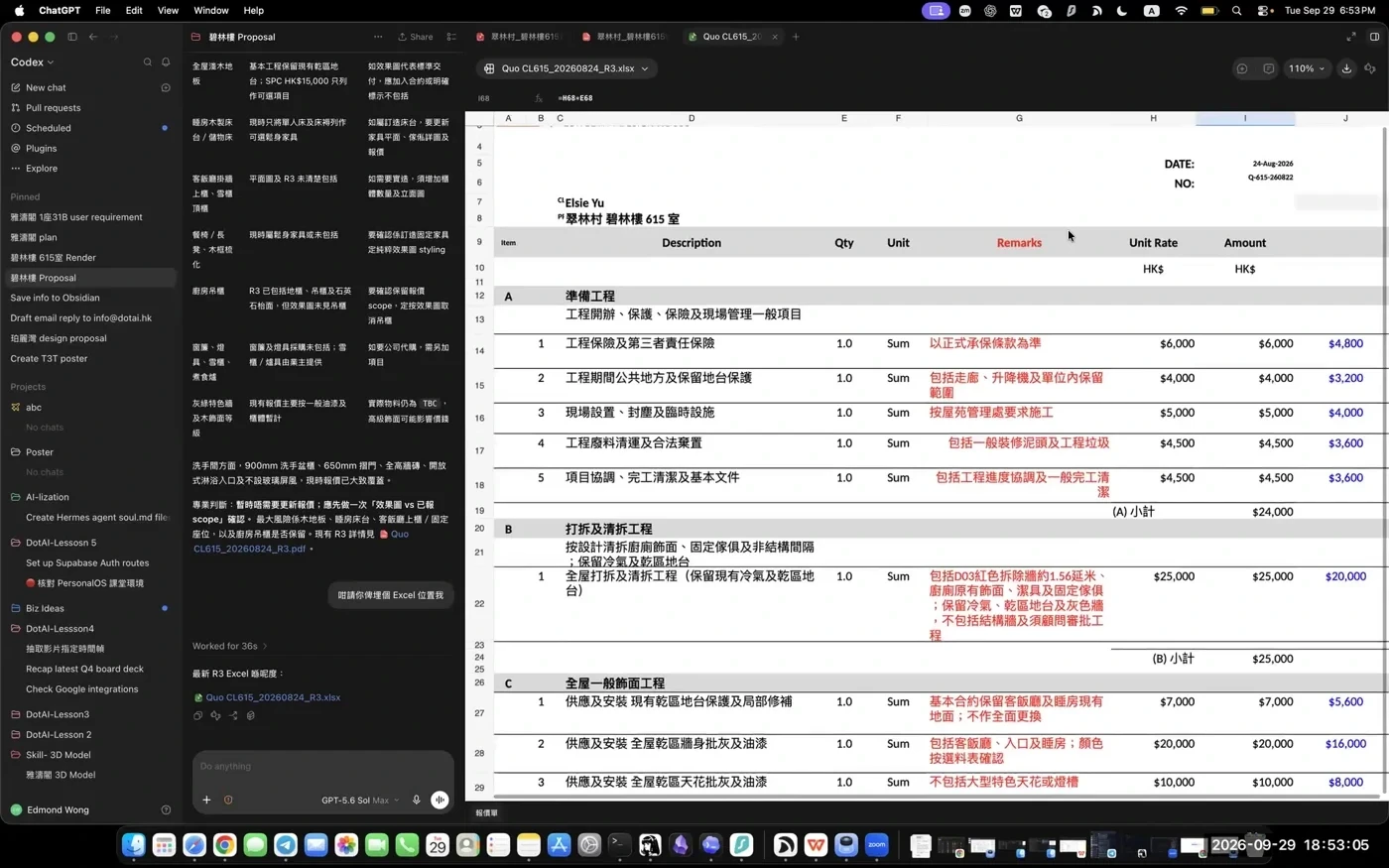This screenshot has height=868, width=1389.
Task: Open the Quo CL615_20260824_R3.xlsx sheet dropdown
Action: point(567,68)
